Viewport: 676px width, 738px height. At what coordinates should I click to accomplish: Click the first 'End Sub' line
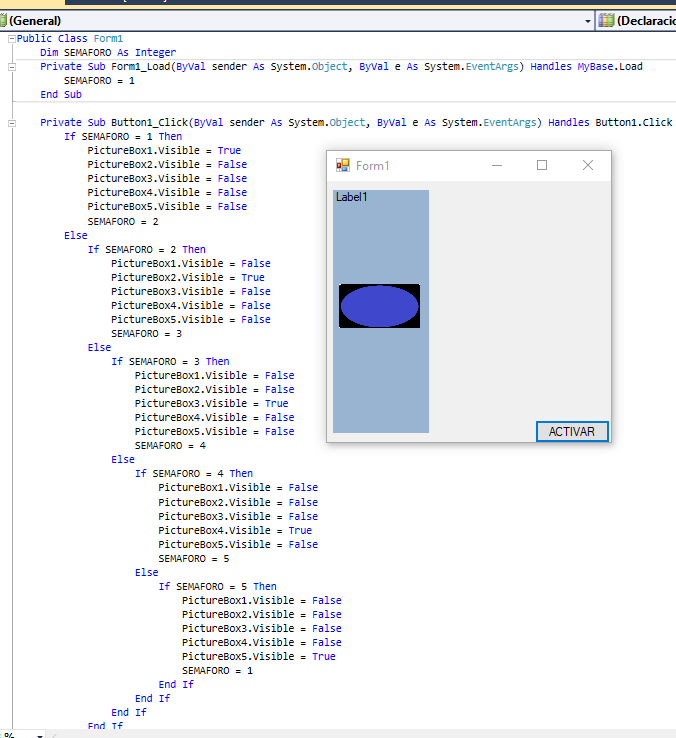[x=61, y=95]
